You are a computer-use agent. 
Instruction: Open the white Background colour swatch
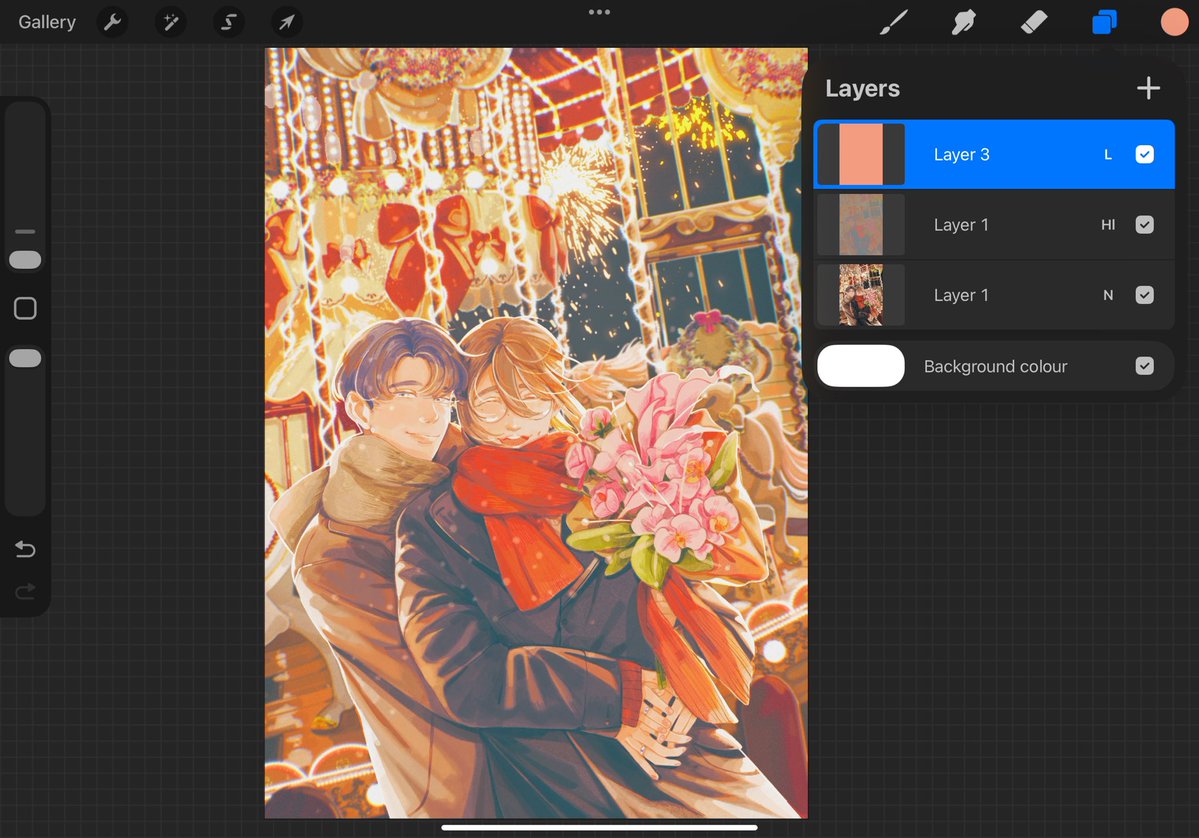(861, 366)
